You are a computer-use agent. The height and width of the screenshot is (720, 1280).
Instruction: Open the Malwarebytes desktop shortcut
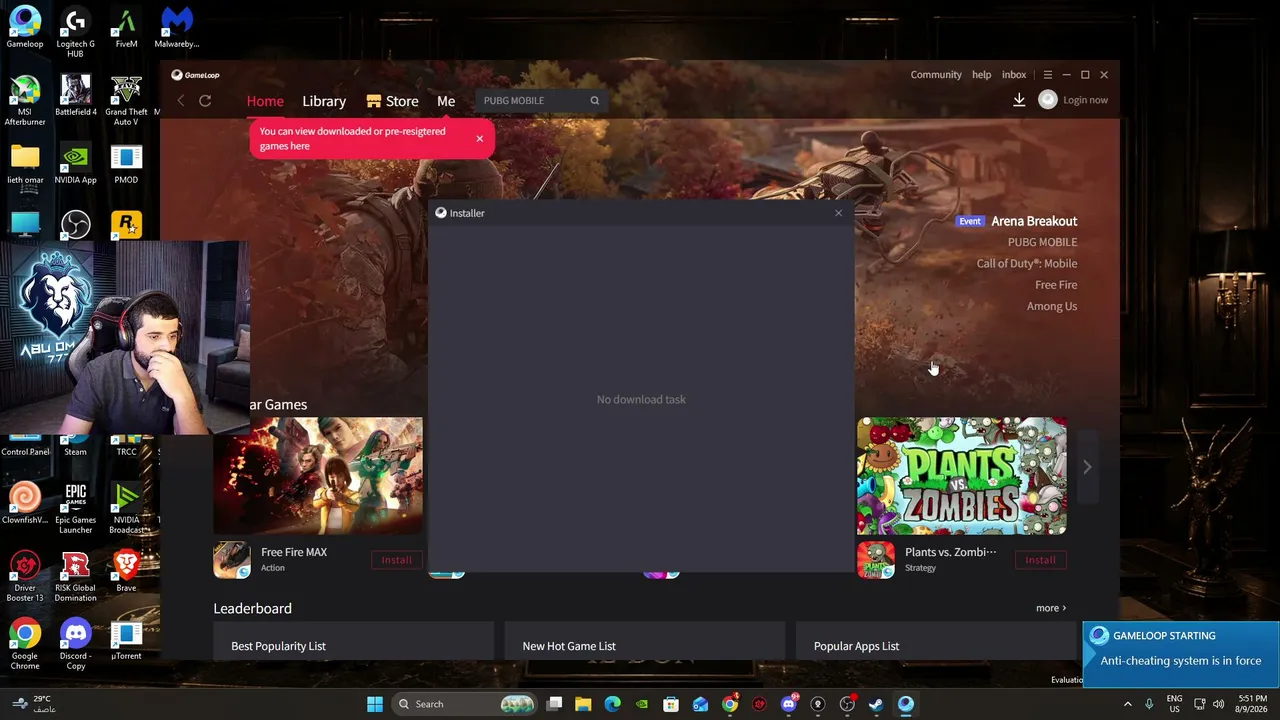[x=177, y=28]
